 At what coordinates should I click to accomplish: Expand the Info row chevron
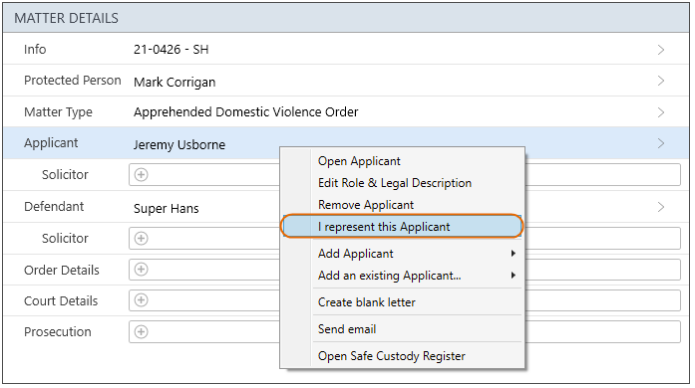(x=661, y=50)
